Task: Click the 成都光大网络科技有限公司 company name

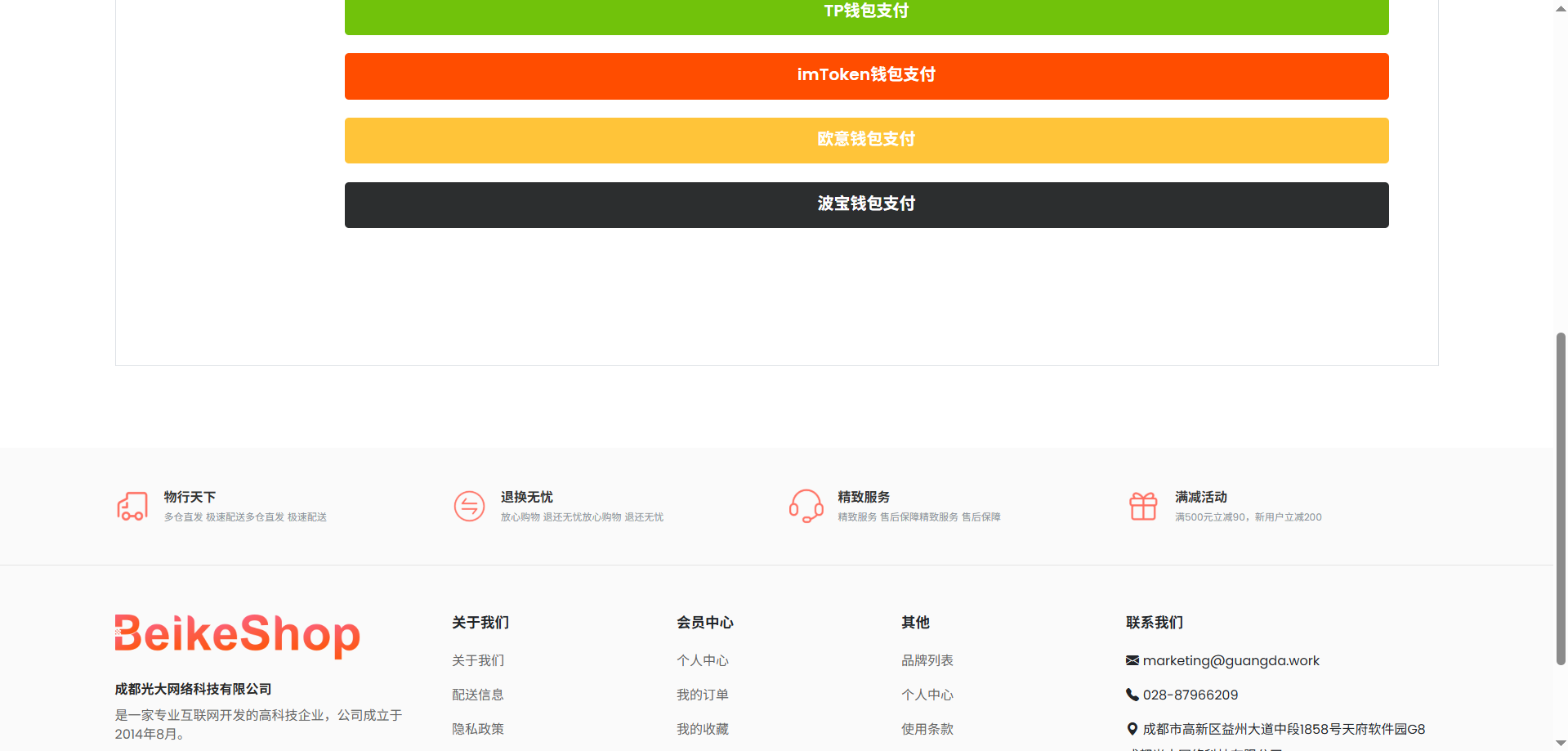Action: (193, 689)
